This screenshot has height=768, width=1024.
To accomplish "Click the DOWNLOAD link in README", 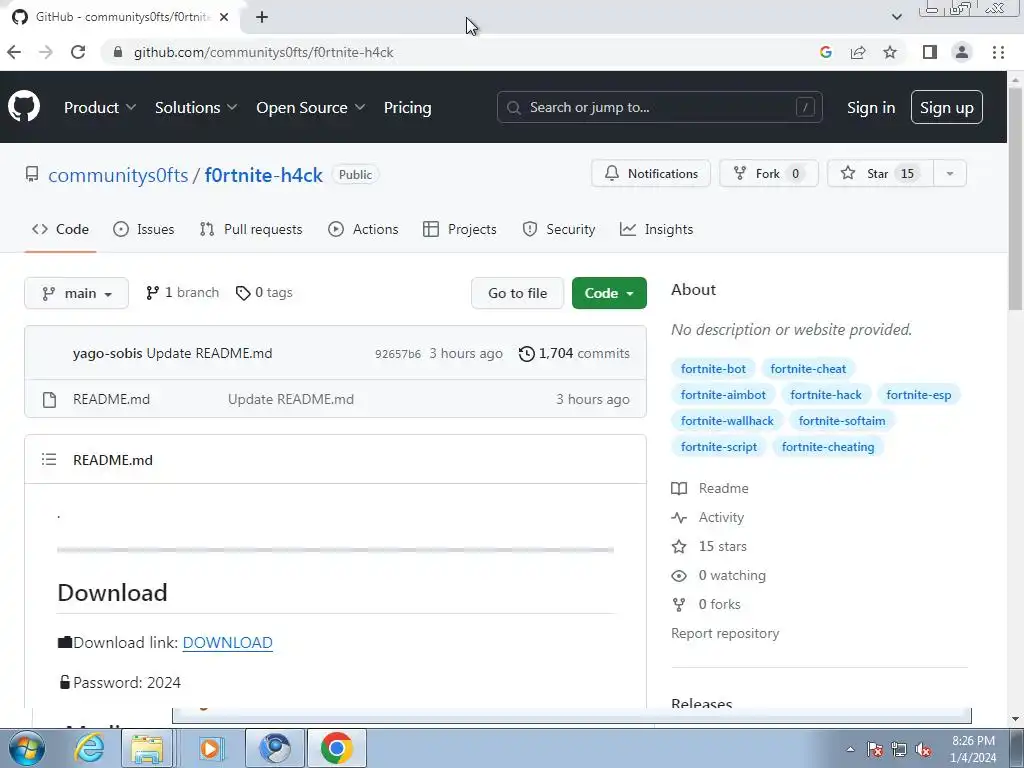I will pos(227,643).
